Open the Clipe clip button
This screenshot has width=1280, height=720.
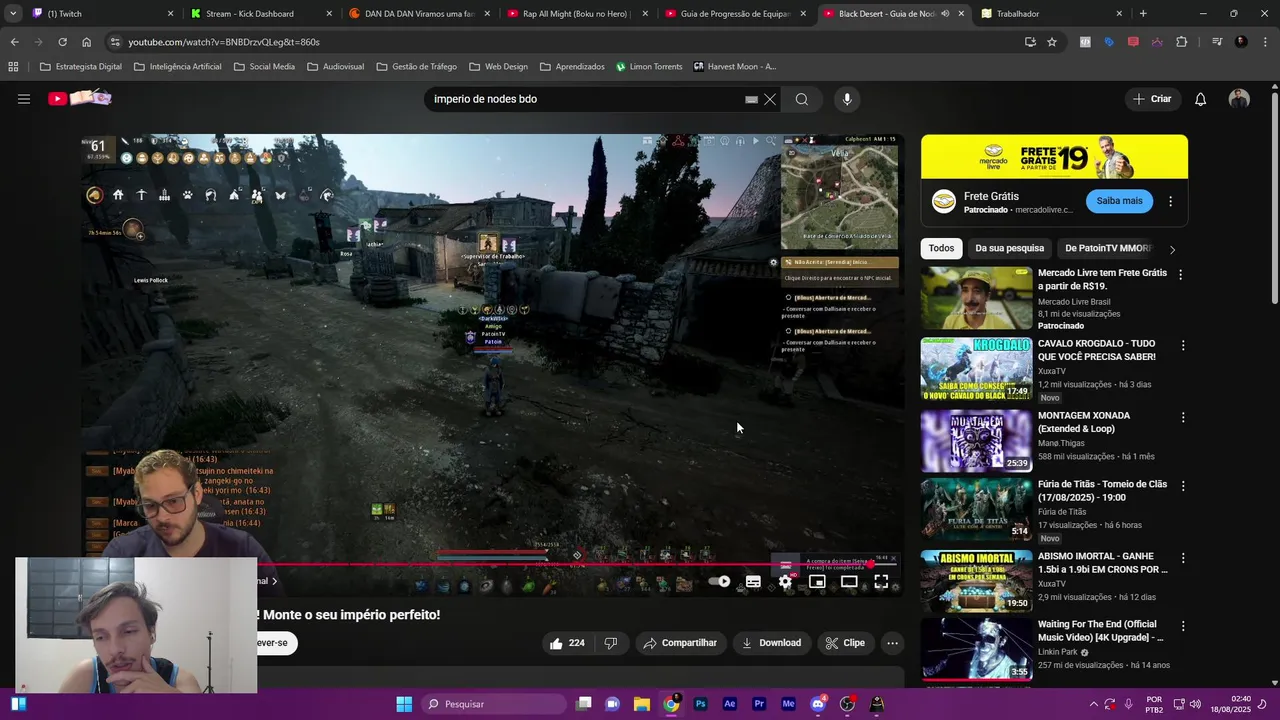845,643
